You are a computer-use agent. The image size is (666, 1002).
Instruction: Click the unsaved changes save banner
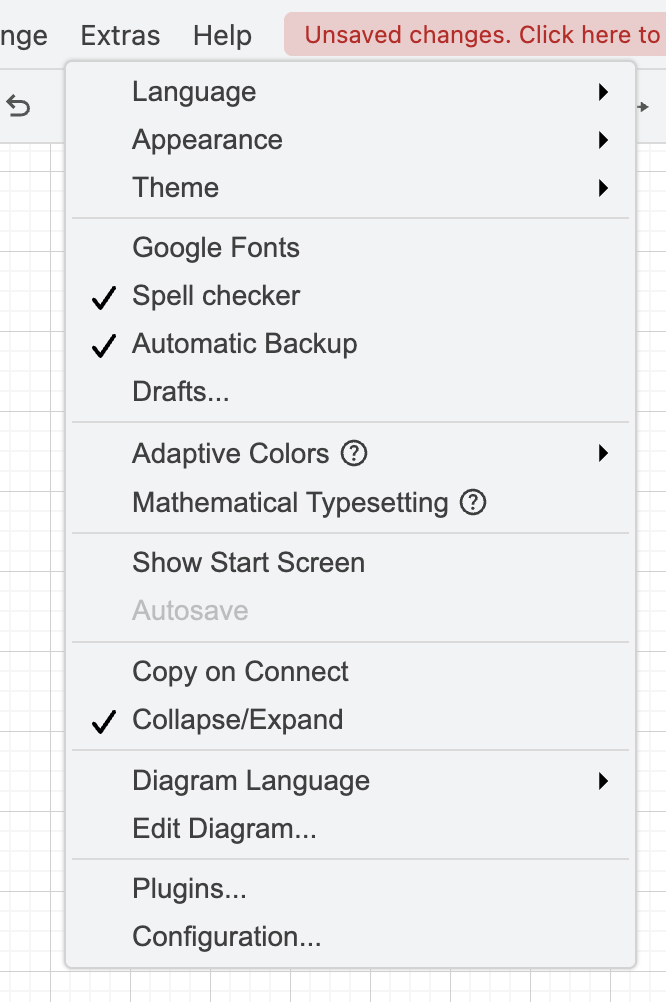pos(478,35)
